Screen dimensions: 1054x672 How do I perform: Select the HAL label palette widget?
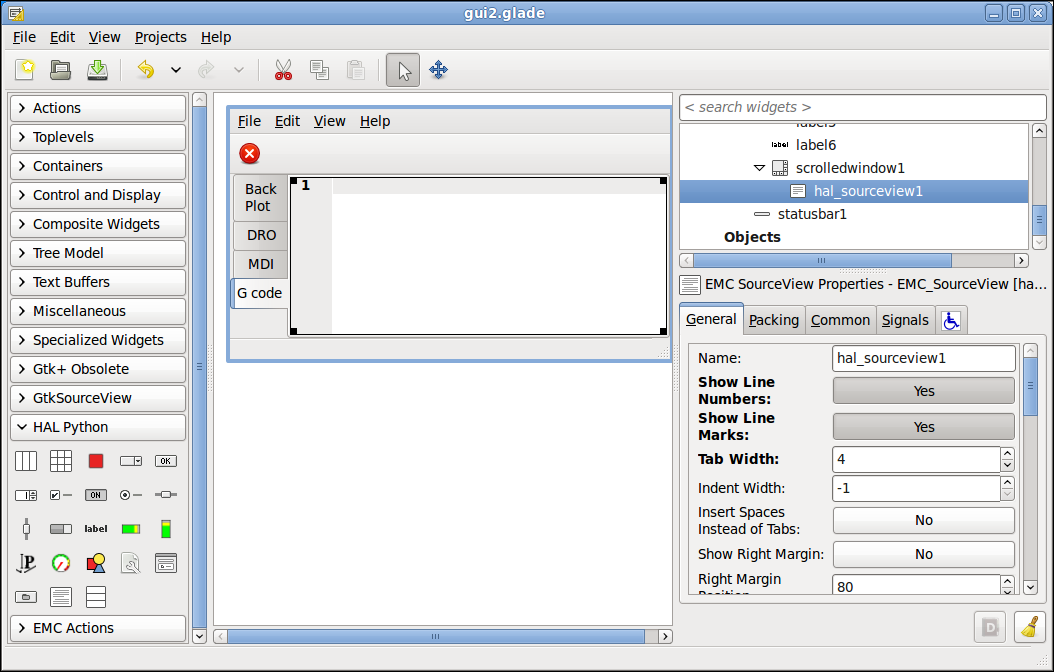tap(96, 529)
